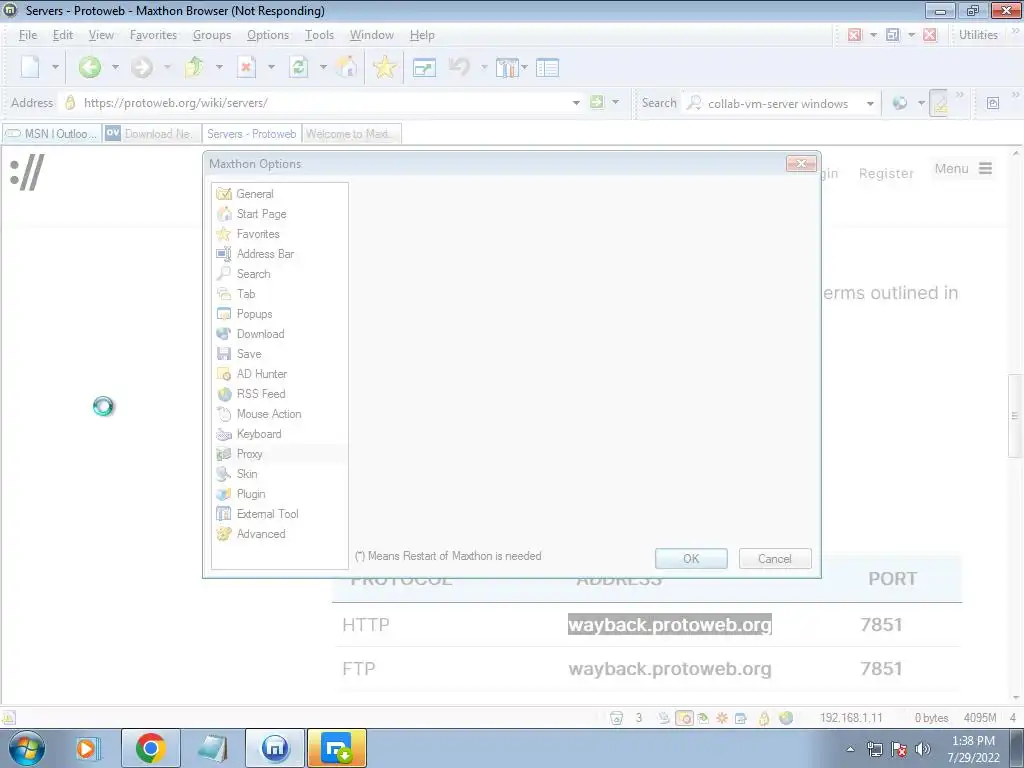Open the Refresh button dropdown arrow
The image size is (1024, 768).
point(323,67)
